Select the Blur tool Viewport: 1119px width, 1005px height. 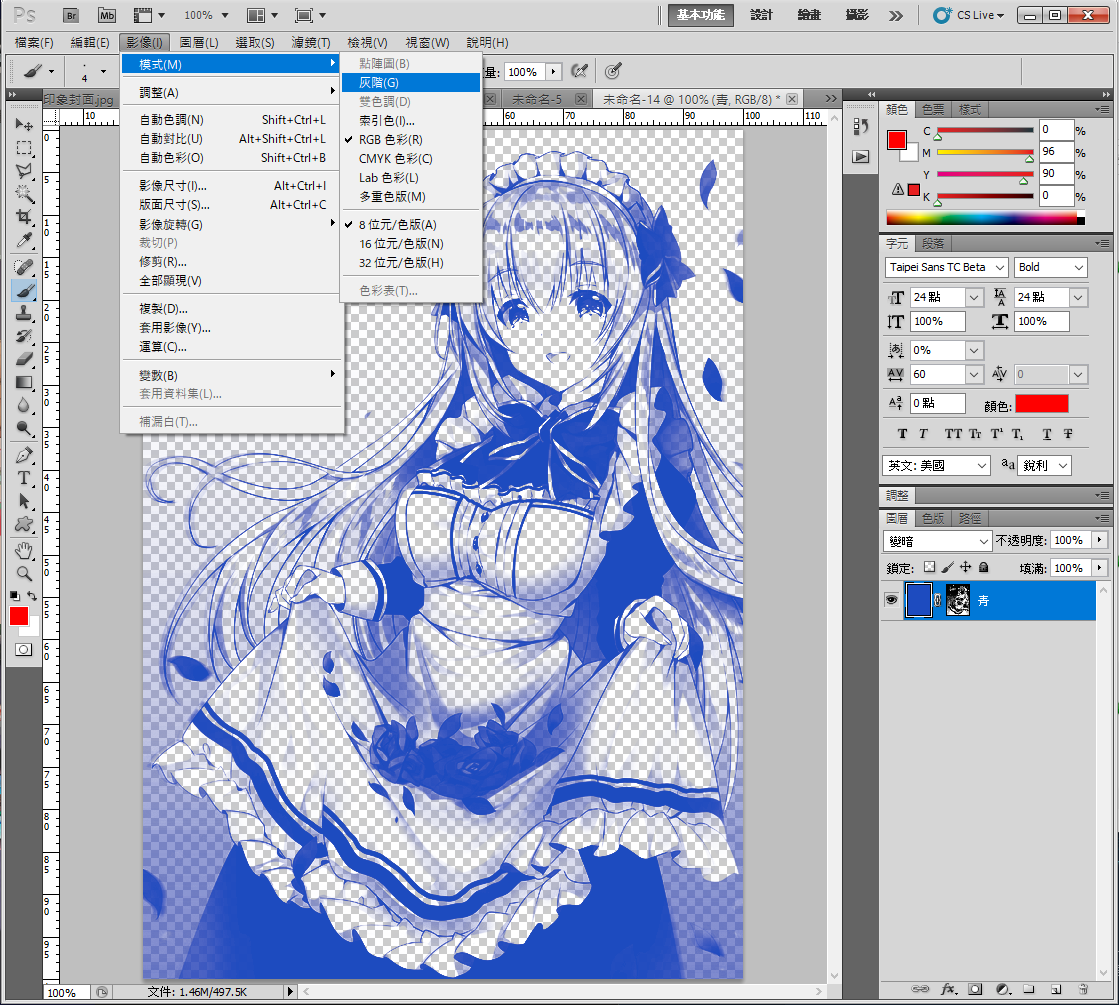point(24,405)
